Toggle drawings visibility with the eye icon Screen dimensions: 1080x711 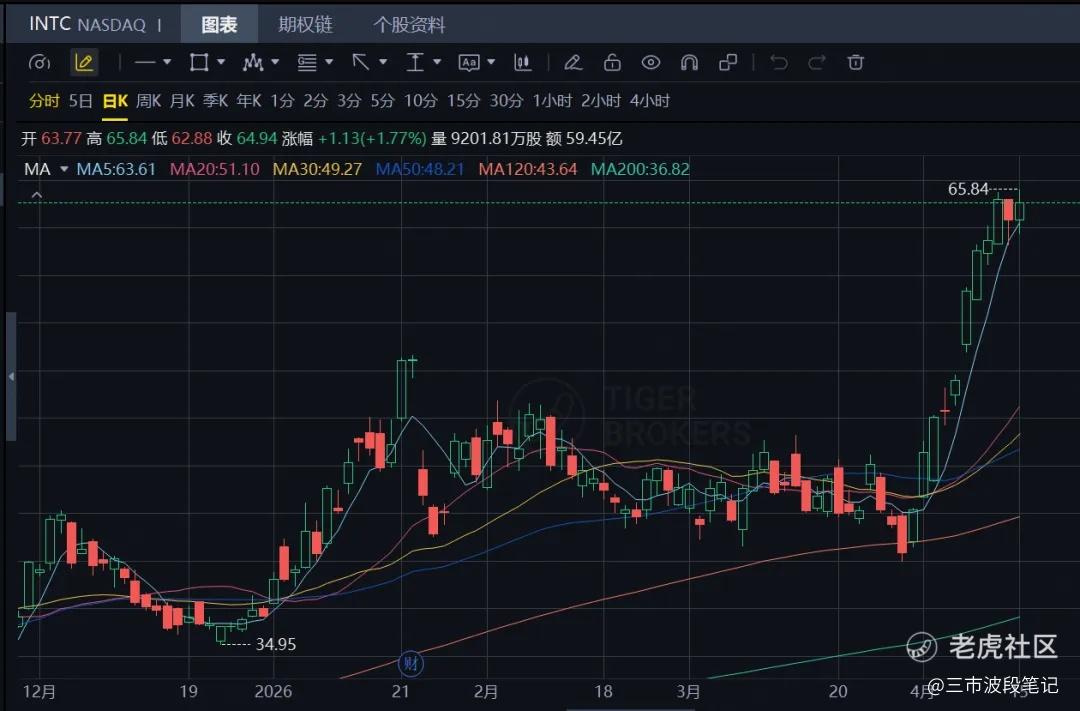click(x=650, y=63)
